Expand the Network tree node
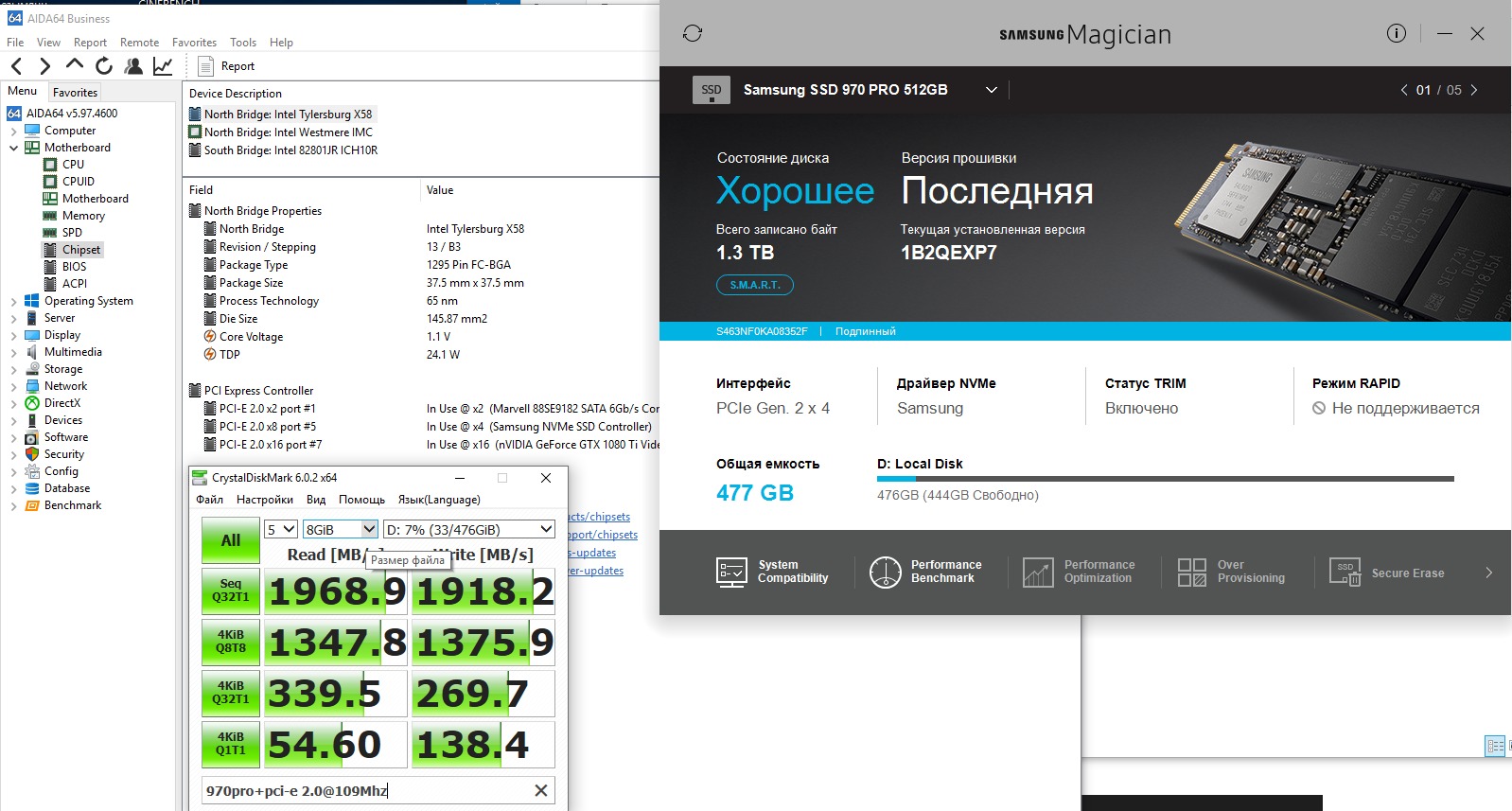Viewport: 1512px width, 811px height. pyautogui.click(x=13, y=386)
